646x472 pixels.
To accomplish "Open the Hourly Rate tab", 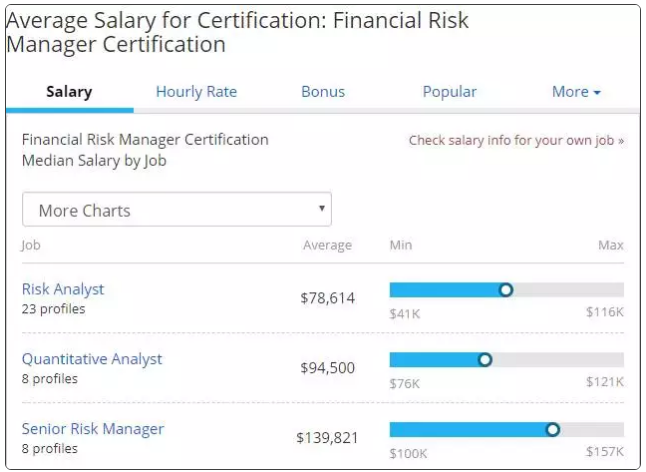I will pyautogui.click(x=196, y=92).
